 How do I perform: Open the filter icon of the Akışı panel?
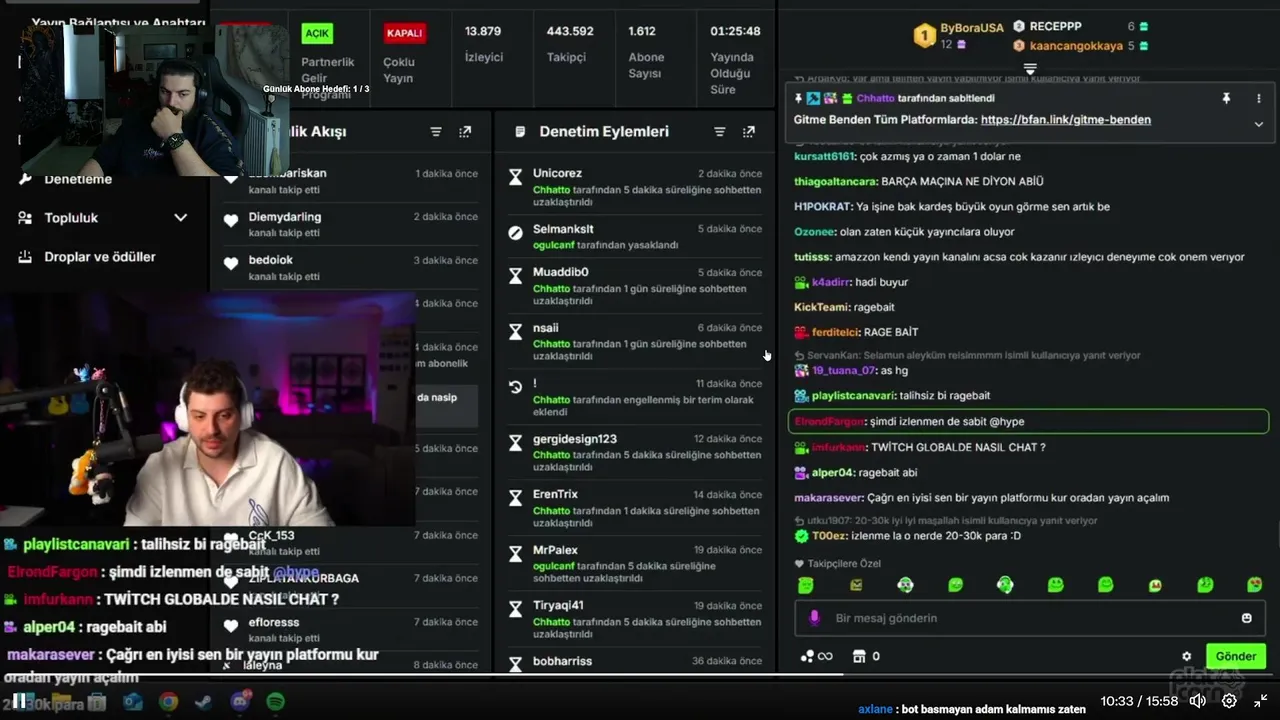click(436, 132)
